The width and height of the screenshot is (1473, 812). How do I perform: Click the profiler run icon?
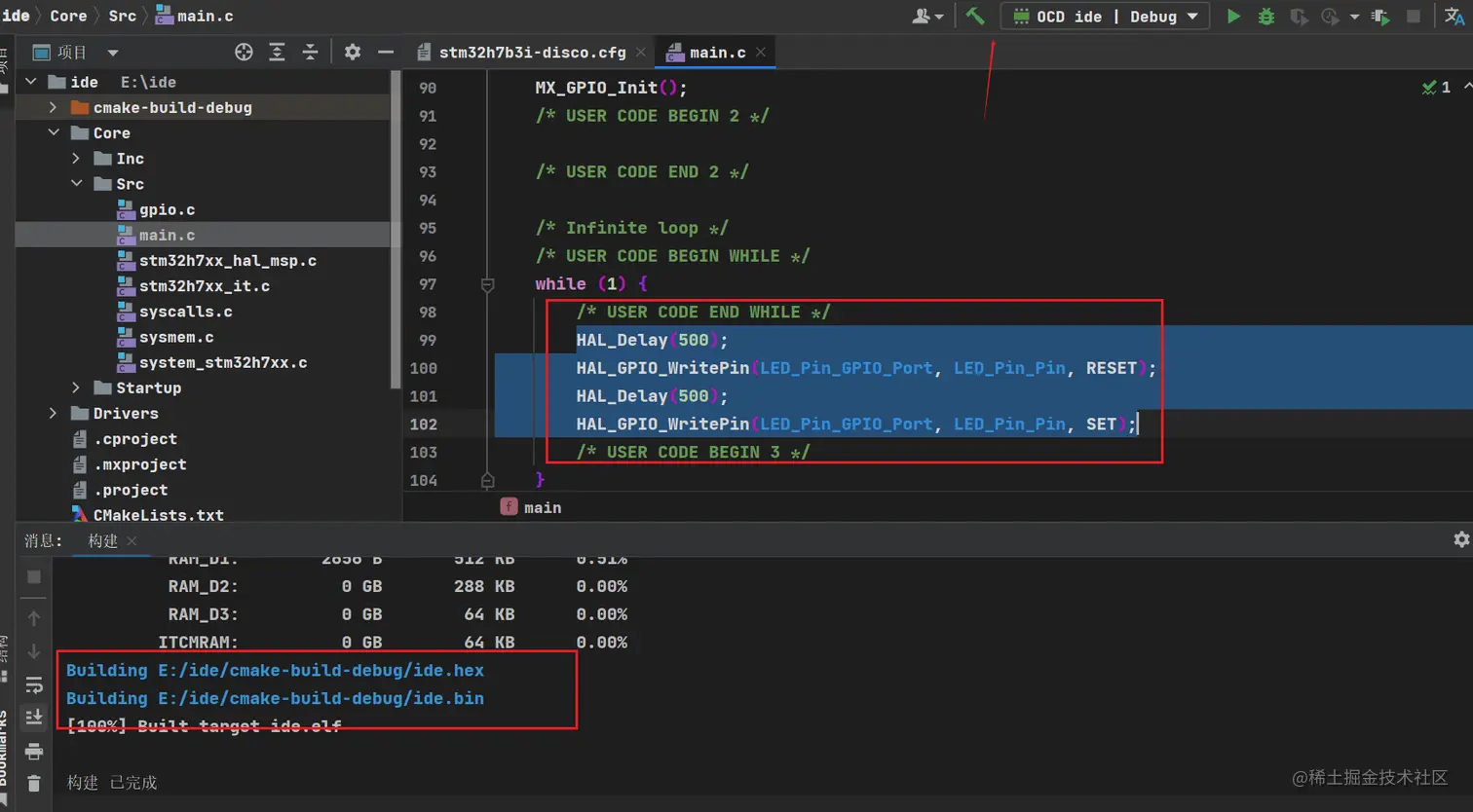pos(1332,17)
